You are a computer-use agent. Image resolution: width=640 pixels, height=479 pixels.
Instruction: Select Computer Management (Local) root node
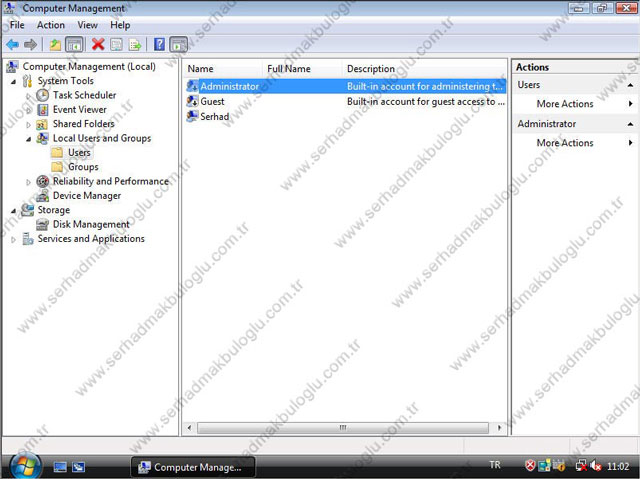click(89, 67)
